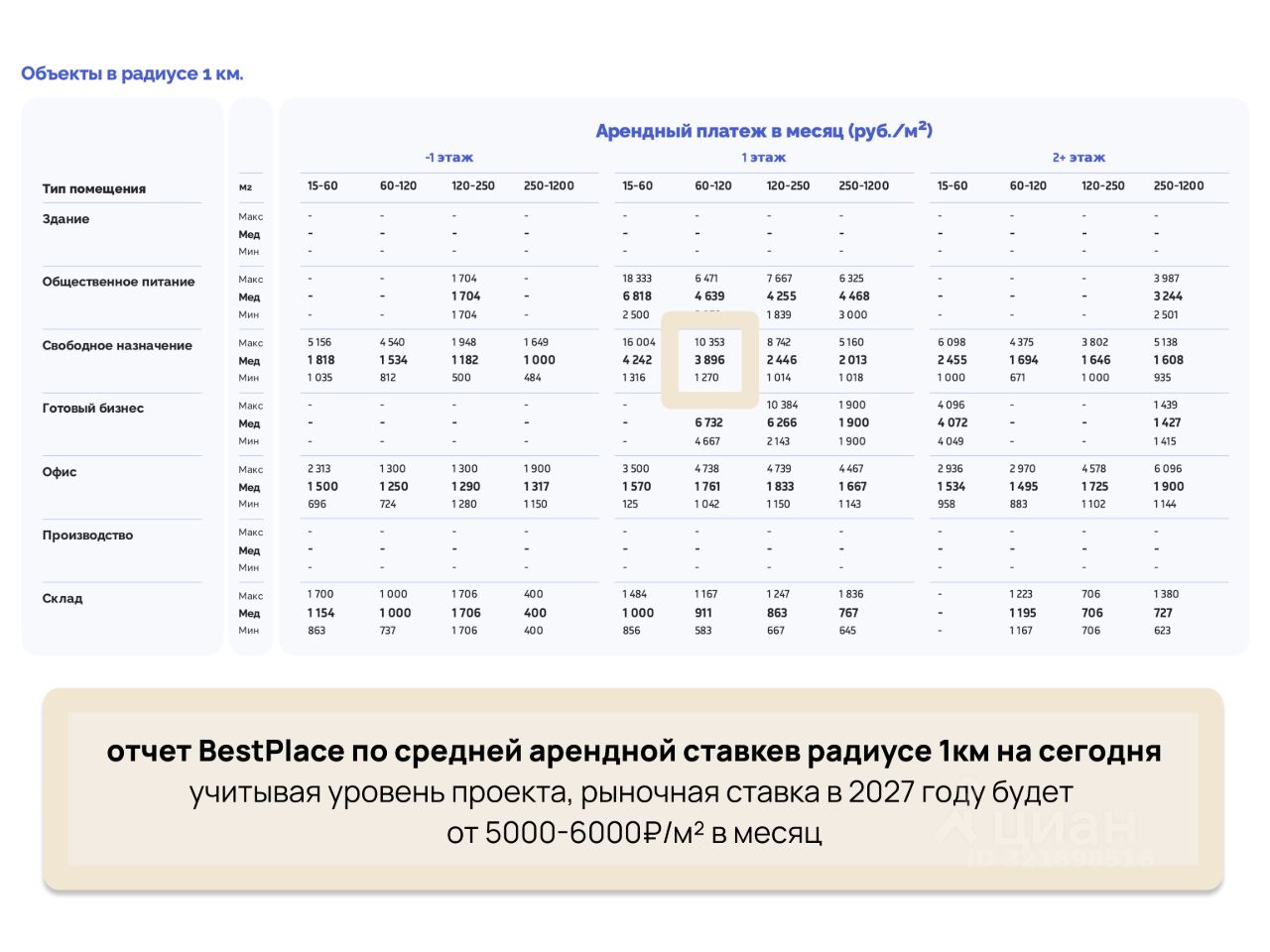Select the "Готовый бизнес" row label
Viewport: 1270px width, 952px height.
[x=93, y=409]
